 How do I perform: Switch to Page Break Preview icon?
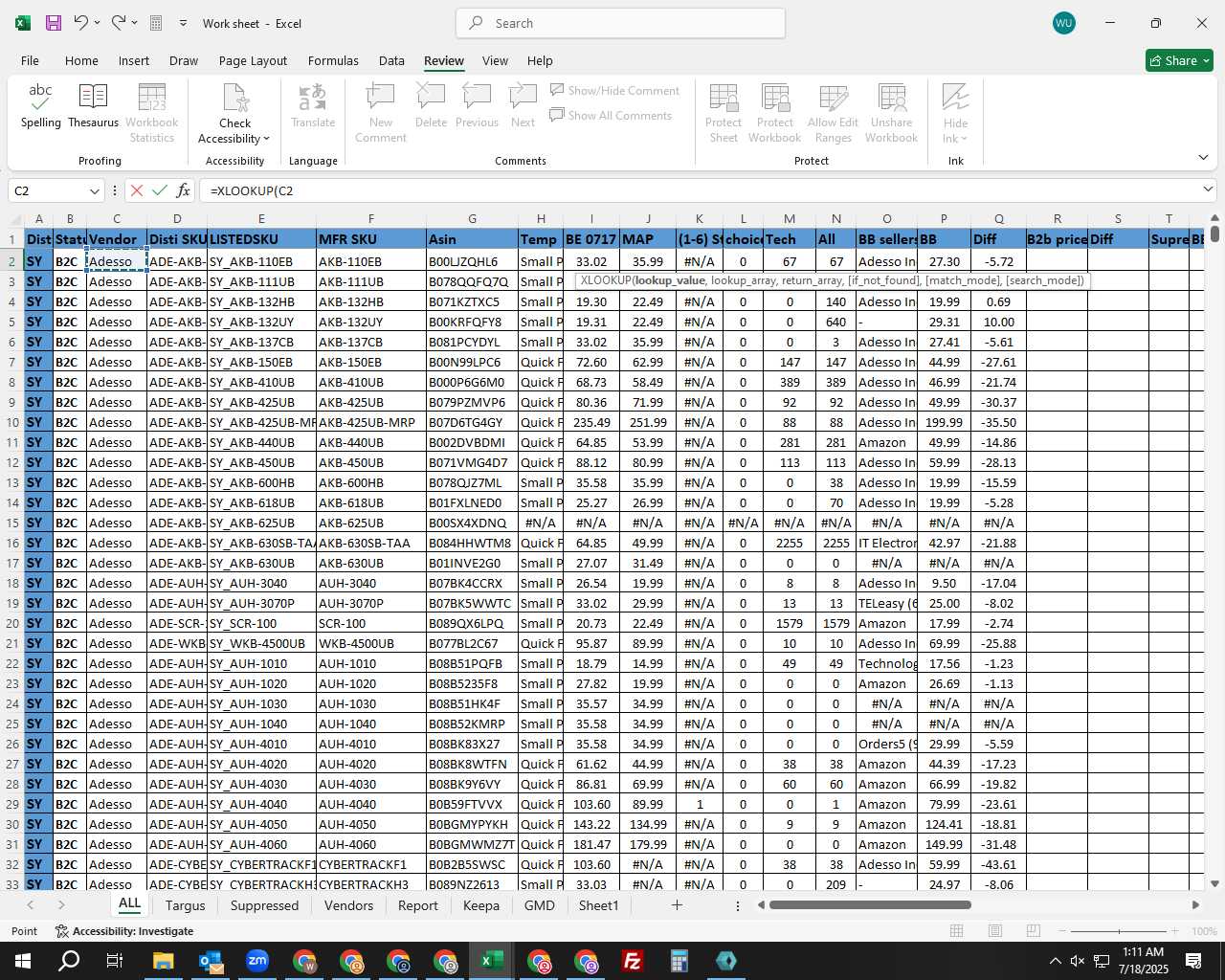(1033, 931)
